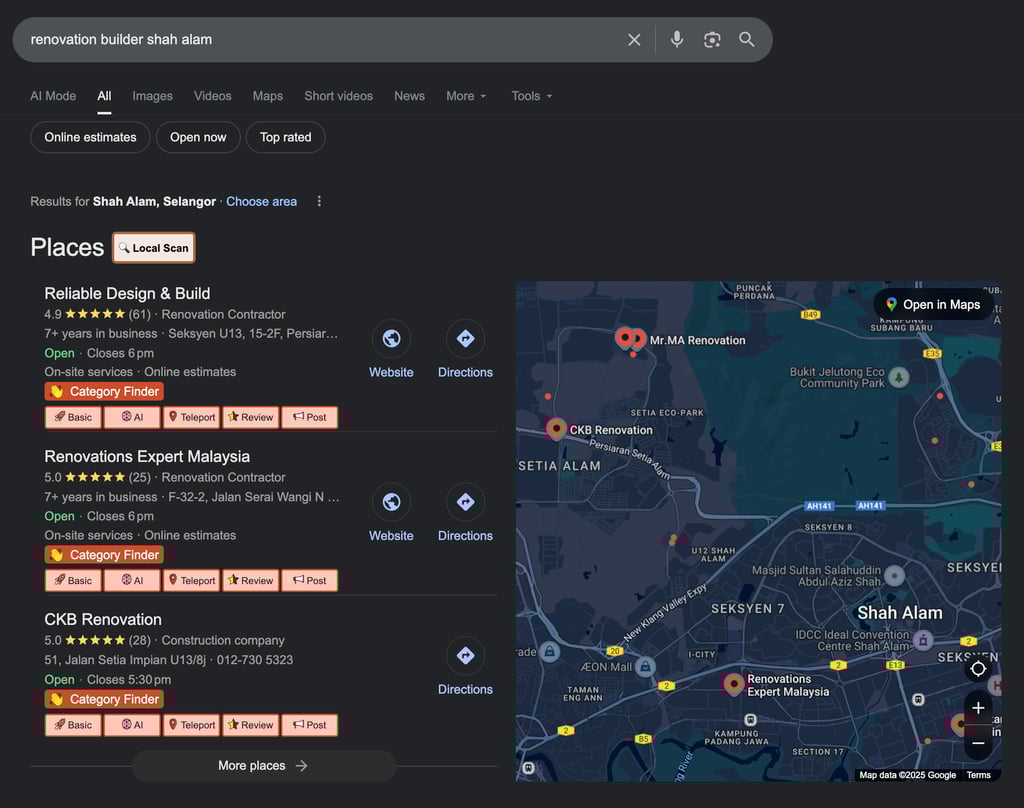This screenshot has width=1024, height=808.
Task: Launch the Local Scan button
Action: coord(153,248)
